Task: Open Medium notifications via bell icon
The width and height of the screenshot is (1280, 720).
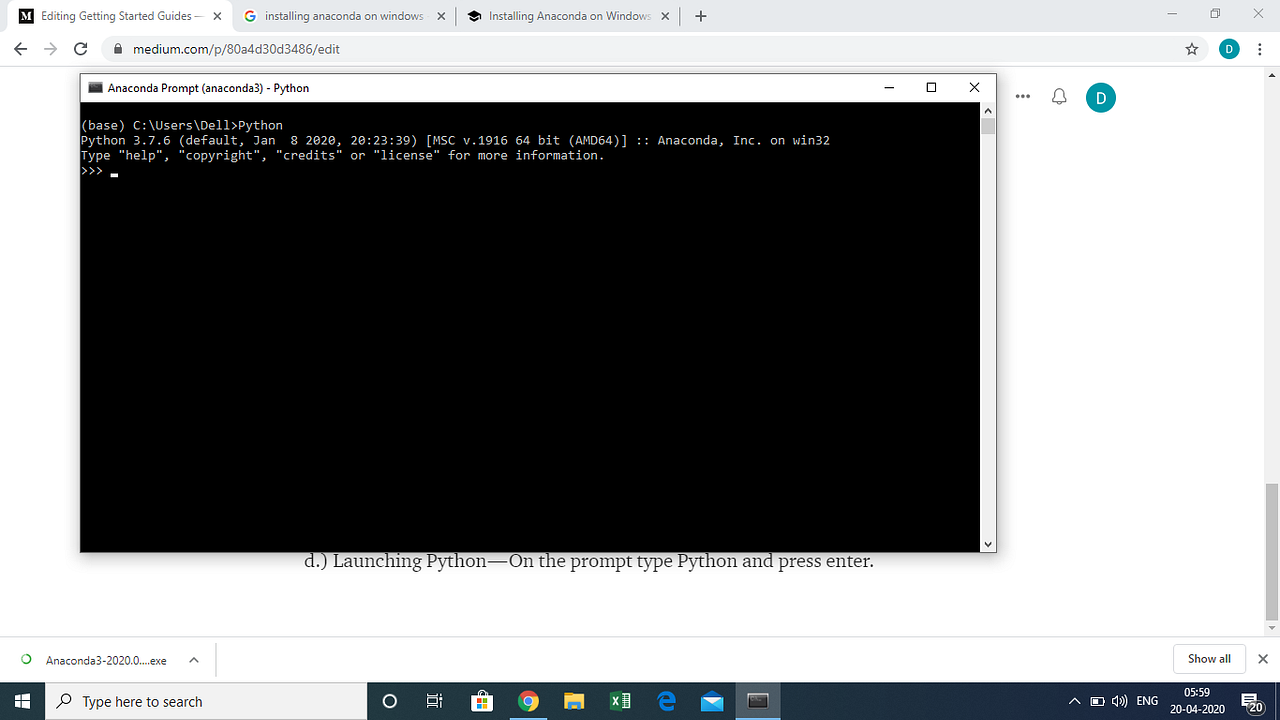Action: click(x=1058, y=97)
